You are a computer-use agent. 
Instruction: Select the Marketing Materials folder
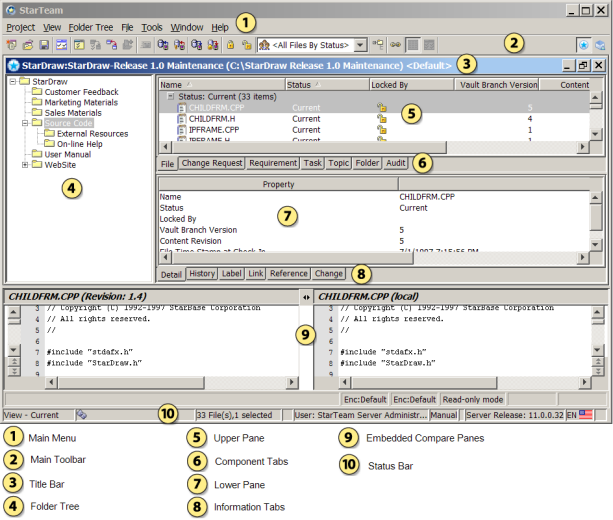[82, 103]
